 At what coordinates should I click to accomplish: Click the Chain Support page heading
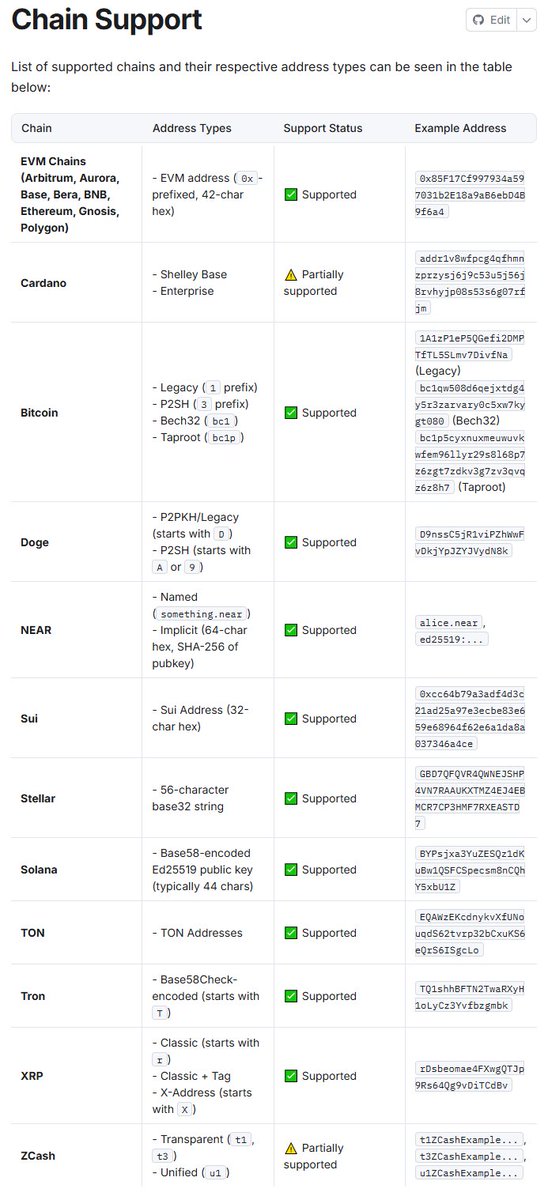106,19
